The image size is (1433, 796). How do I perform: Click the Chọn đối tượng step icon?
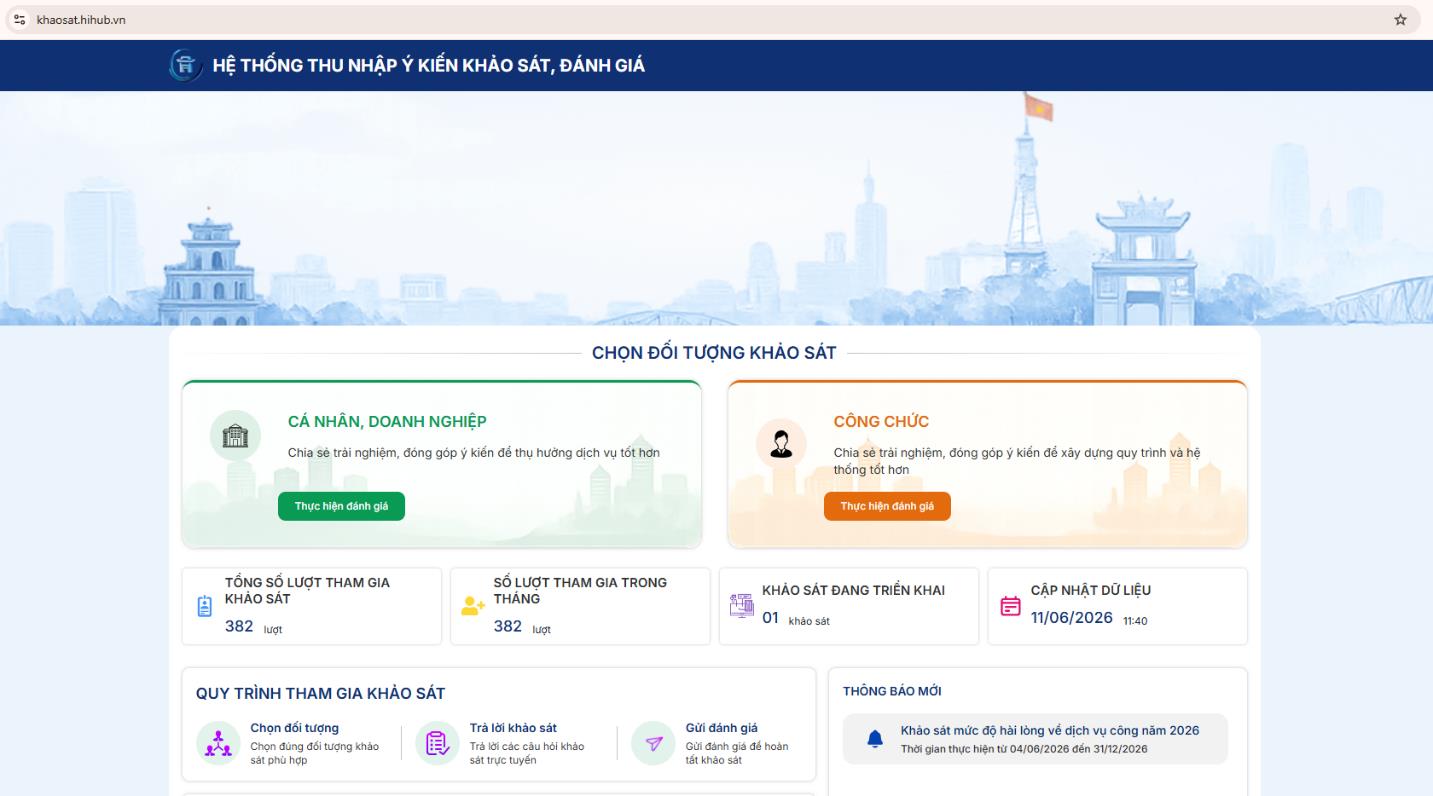(x=218, y=744)
